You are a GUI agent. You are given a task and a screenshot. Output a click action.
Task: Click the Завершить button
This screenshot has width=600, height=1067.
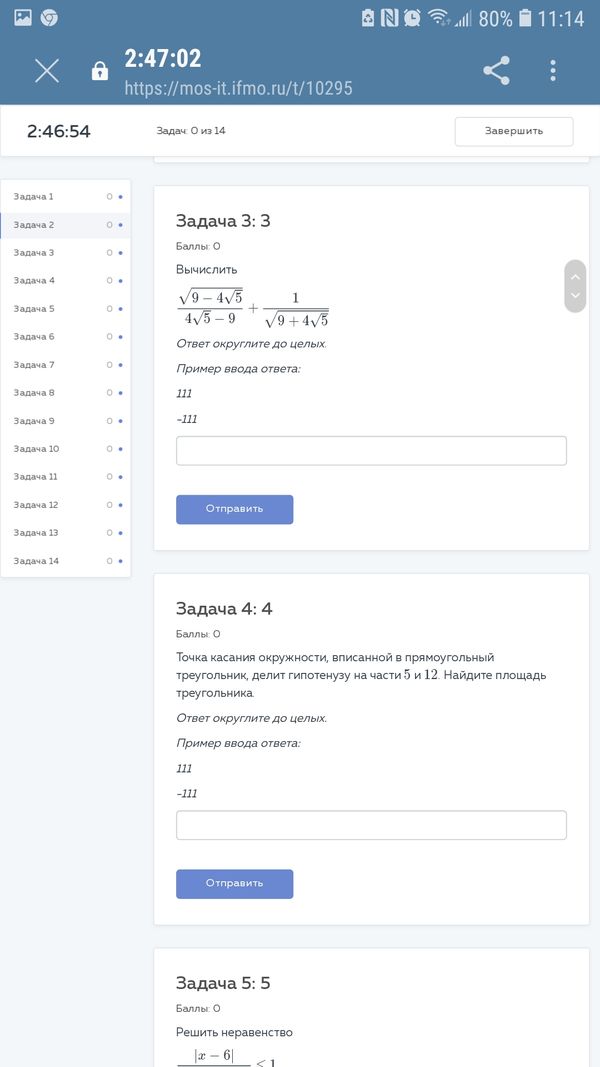(514, 131)
